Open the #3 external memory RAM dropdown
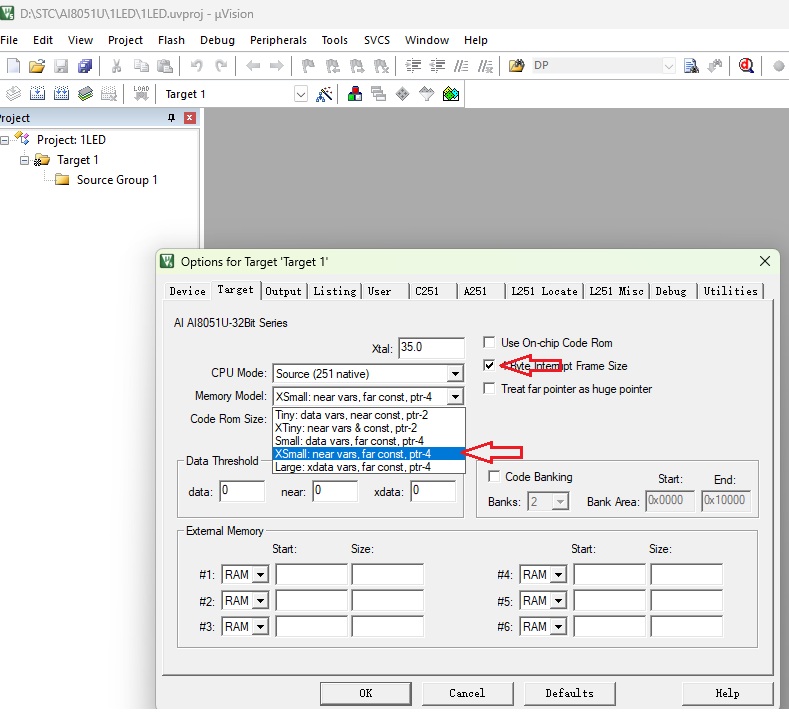 [x=261, y=626]
